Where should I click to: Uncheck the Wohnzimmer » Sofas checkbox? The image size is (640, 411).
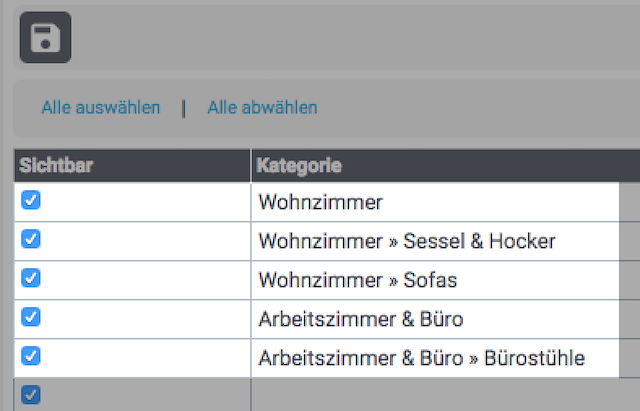pyautogui.click(x=31, y=278)
